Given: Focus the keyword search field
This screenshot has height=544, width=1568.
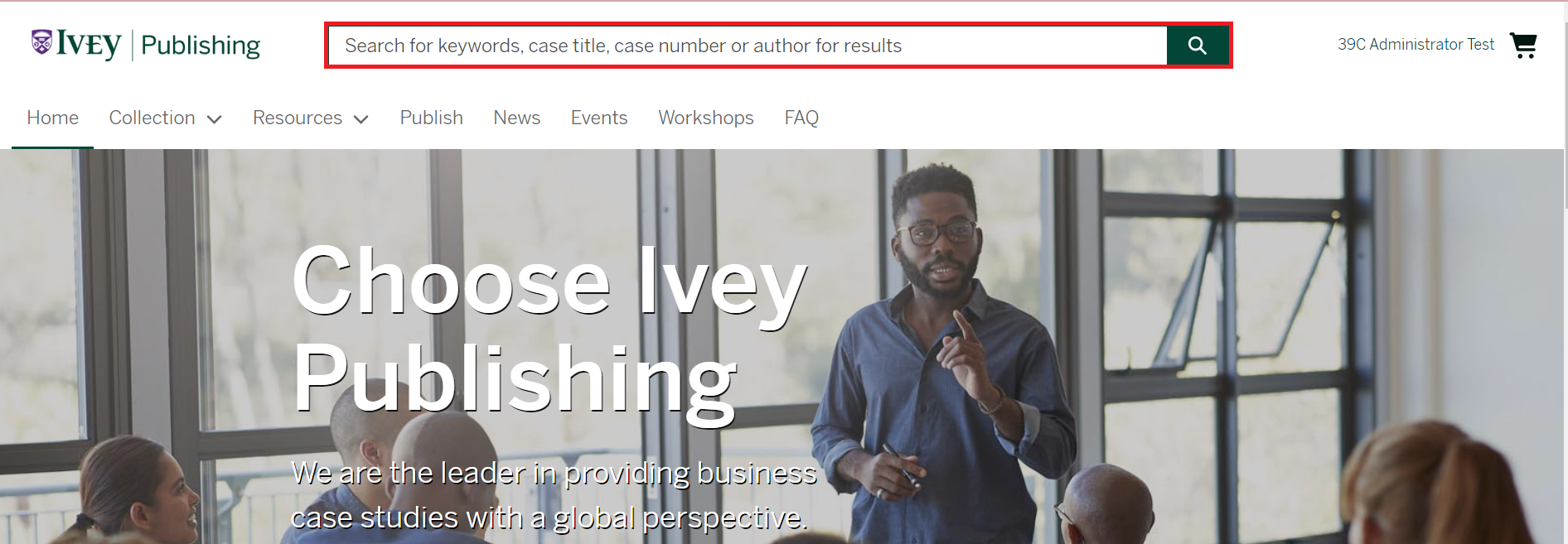Looking at the screenshot, I should coord(748,46).
